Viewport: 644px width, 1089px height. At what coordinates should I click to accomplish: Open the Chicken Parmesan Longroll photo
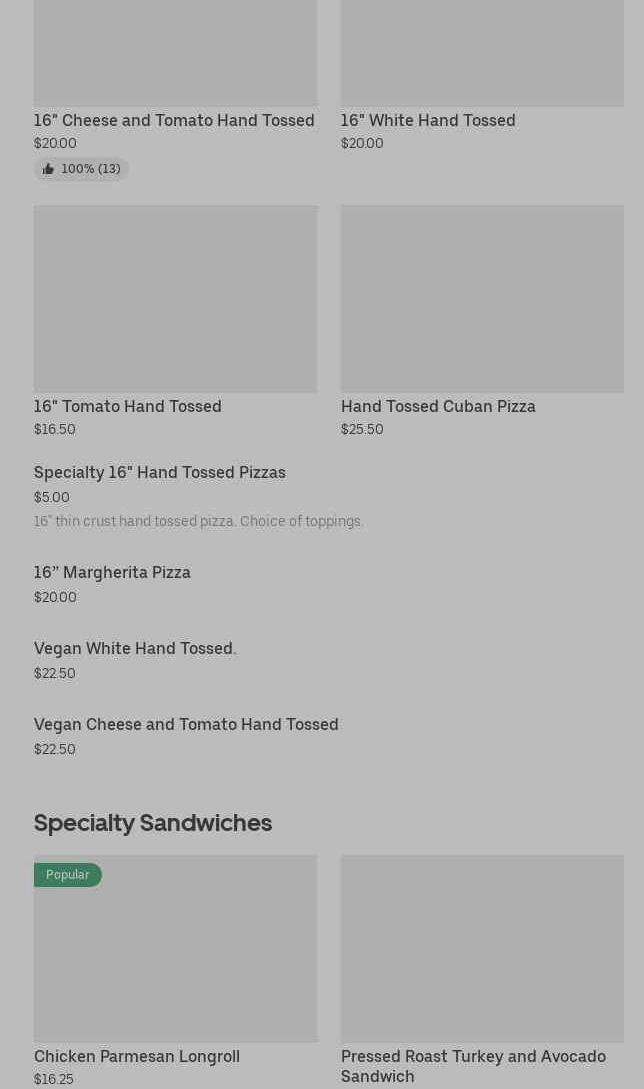[175, 960]
